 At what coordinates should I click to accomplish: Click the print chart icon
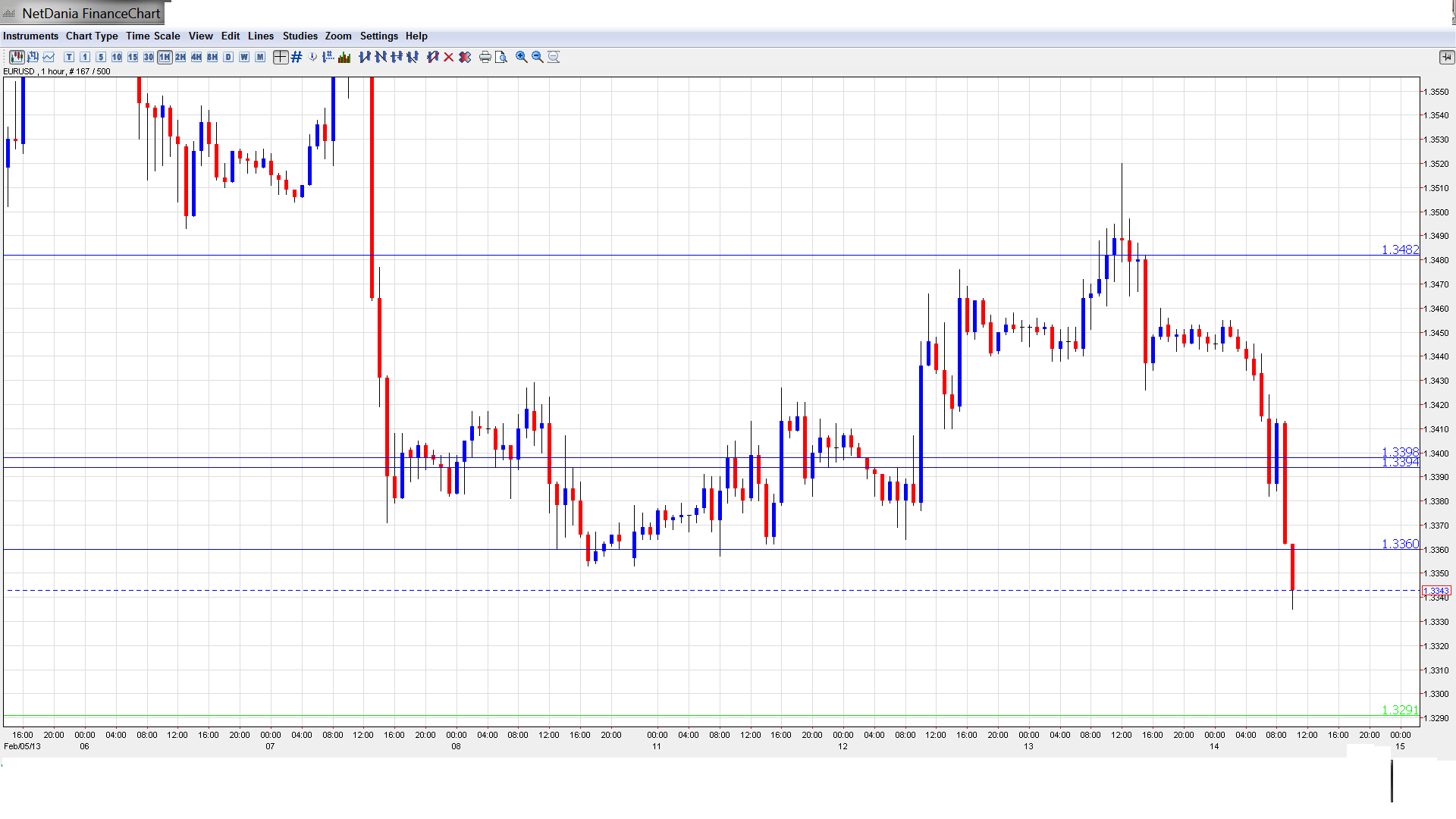(485, 57)
